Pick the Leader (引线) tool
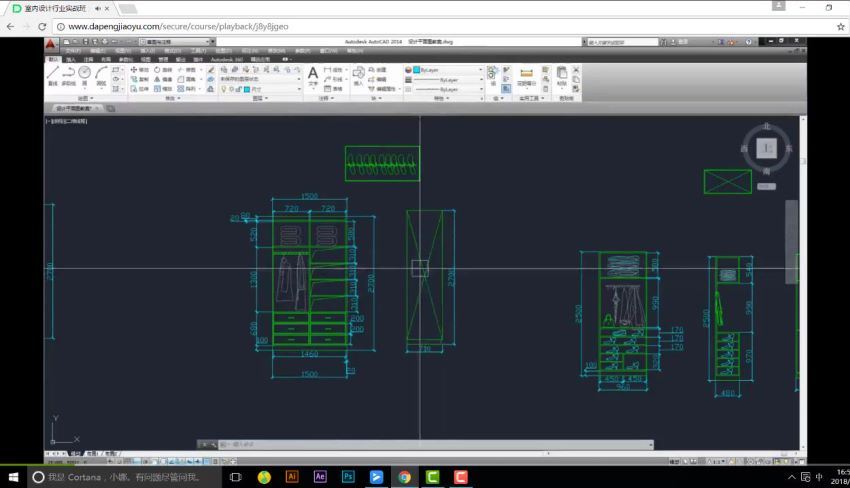This screenshot has width=850, height=488. click(x=333, y=79)
